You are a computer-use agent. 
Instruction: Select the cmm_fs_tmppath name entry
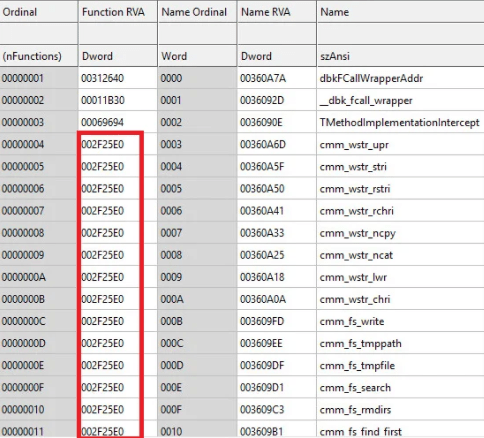[401, 343]
